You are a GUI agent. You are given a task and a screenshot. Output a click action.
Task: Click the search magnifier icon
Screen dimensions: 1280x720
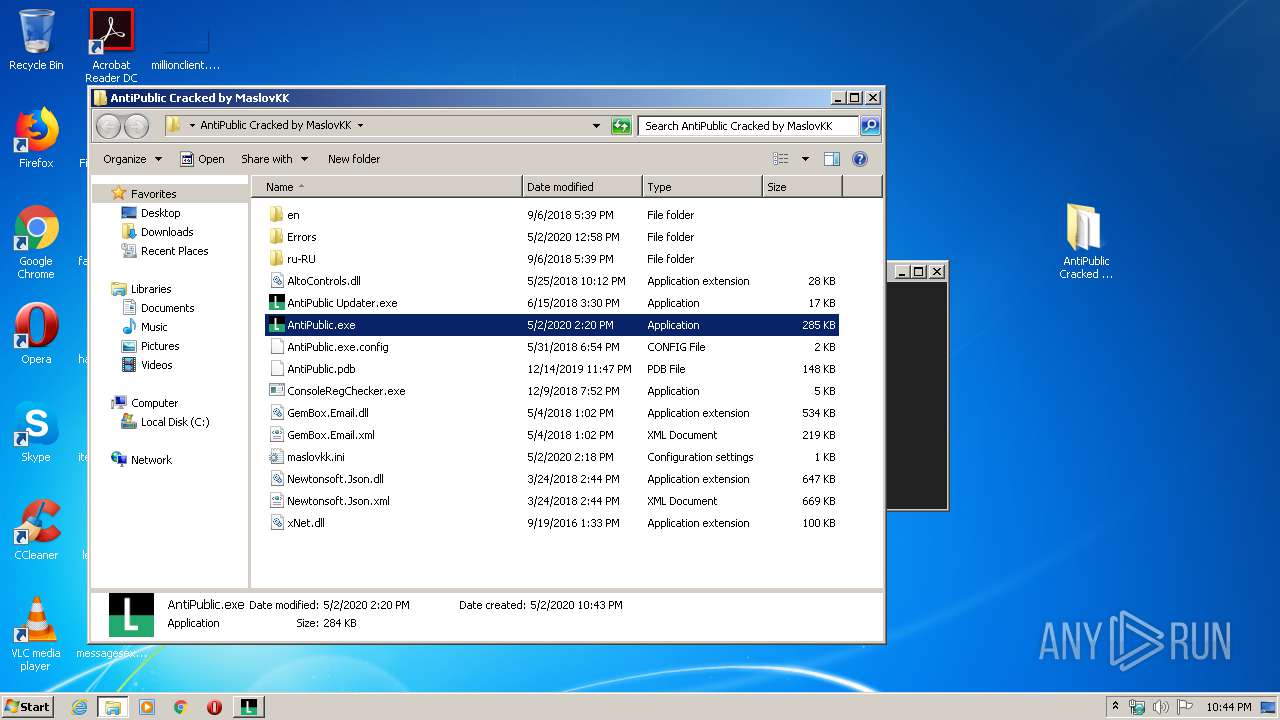(x=870, y=126)
